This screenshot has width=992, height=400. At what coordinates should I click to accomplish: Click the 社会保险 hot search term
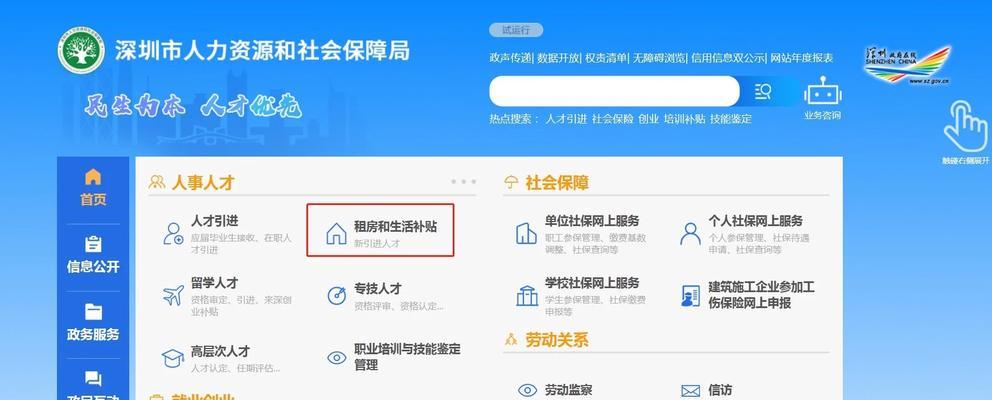[x=612, y=118]
